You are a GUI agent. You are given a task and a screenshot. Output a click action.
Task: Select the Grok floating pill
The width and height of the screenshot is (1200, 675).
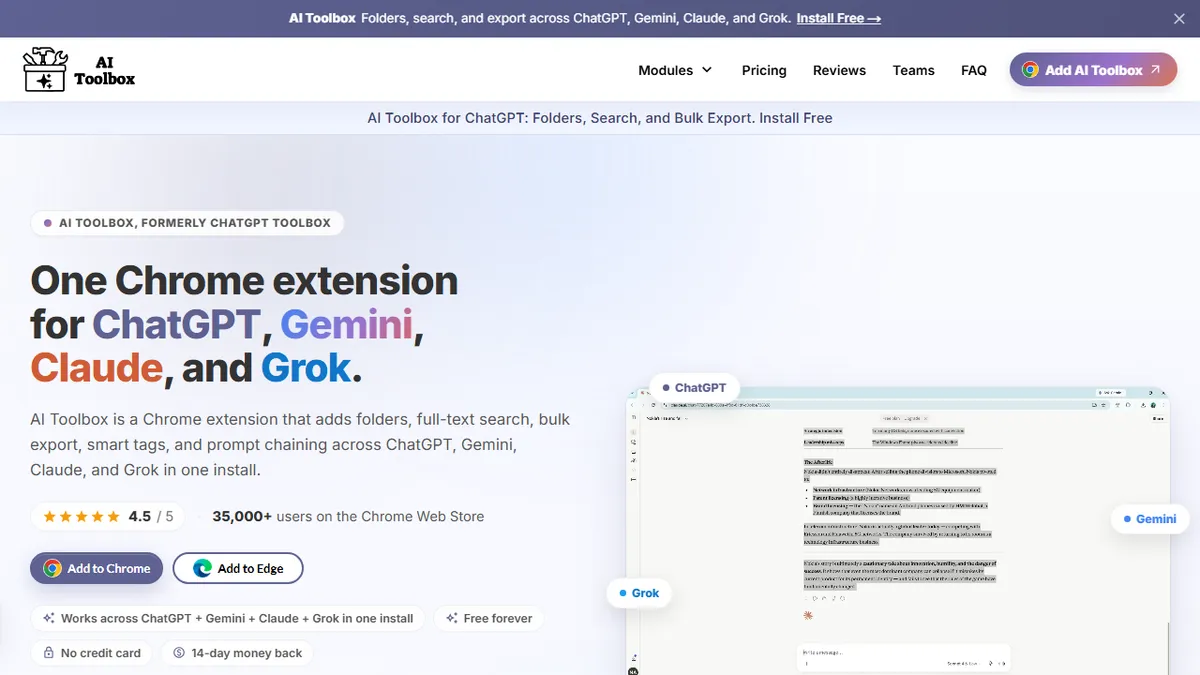pyautogui.click(x=638, y=593)
